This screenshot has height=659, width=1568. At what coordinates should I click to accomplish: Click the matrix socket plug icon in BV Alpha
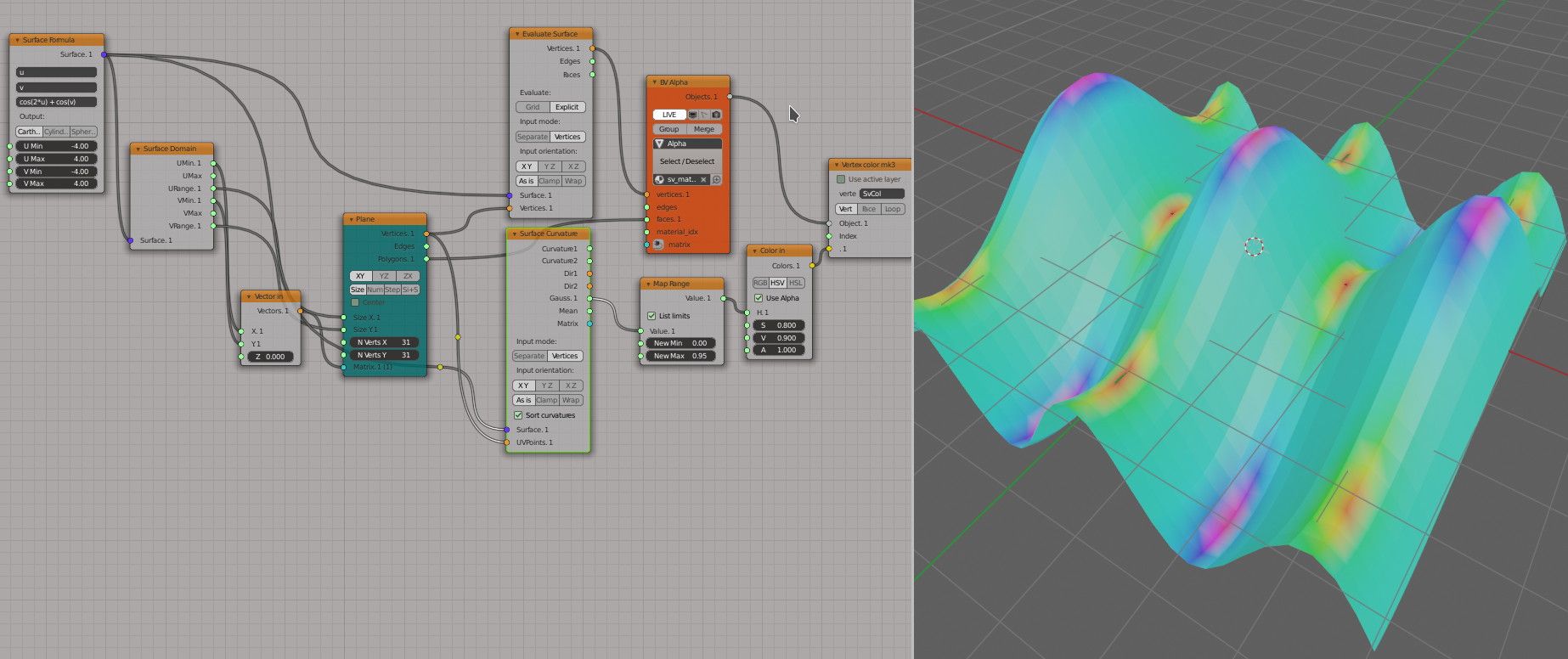tap(658, 245)
